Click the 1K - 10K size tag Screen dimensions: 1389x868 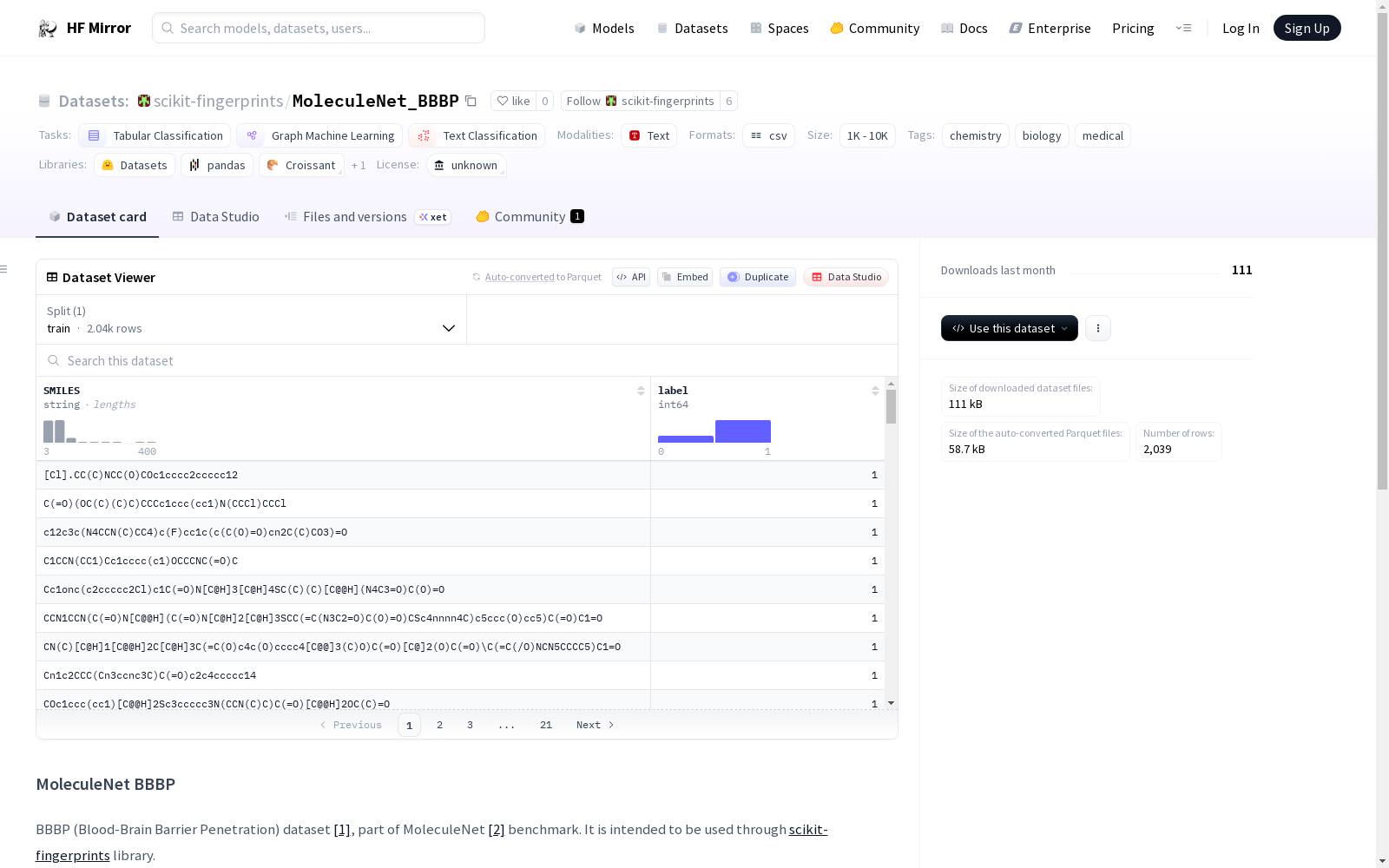[x=867, y=135]
